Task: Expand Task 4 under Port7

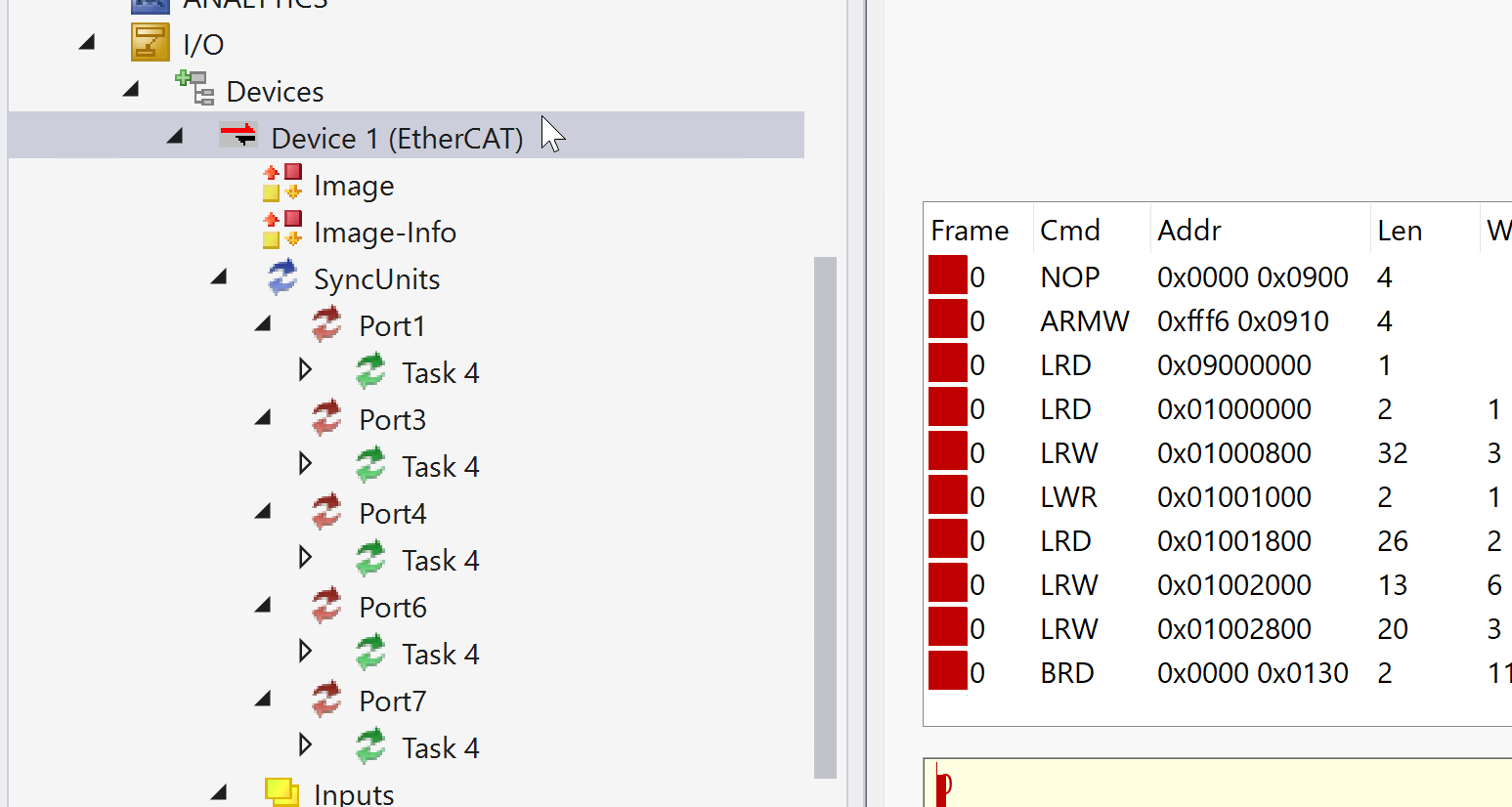Action: click(305, 745)
